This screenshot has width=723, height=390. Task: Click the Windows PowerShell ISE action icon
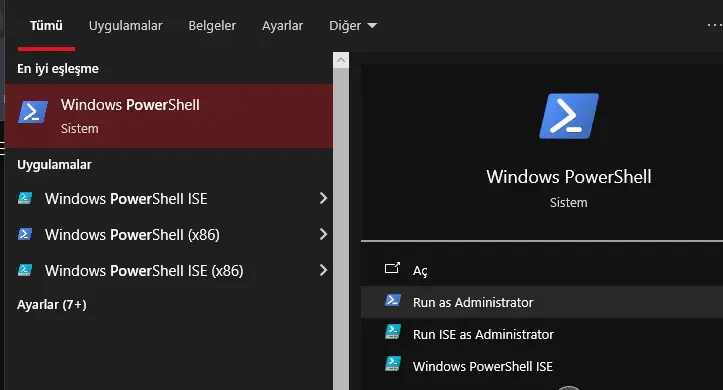(393, 364)
